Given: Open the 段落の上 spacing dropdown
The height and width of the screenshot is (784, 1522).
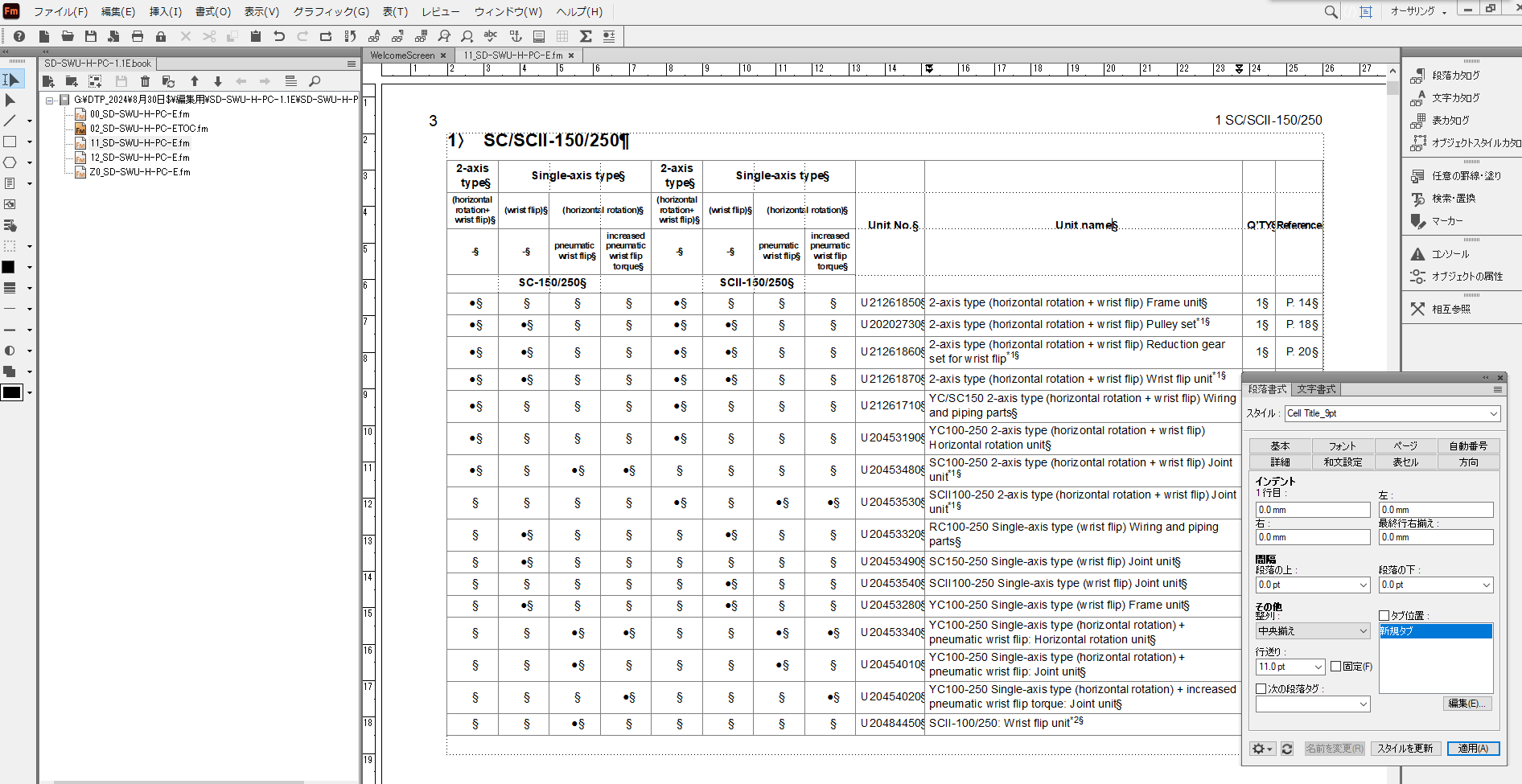Looking at the screenshot, I should pos(1313,585).
